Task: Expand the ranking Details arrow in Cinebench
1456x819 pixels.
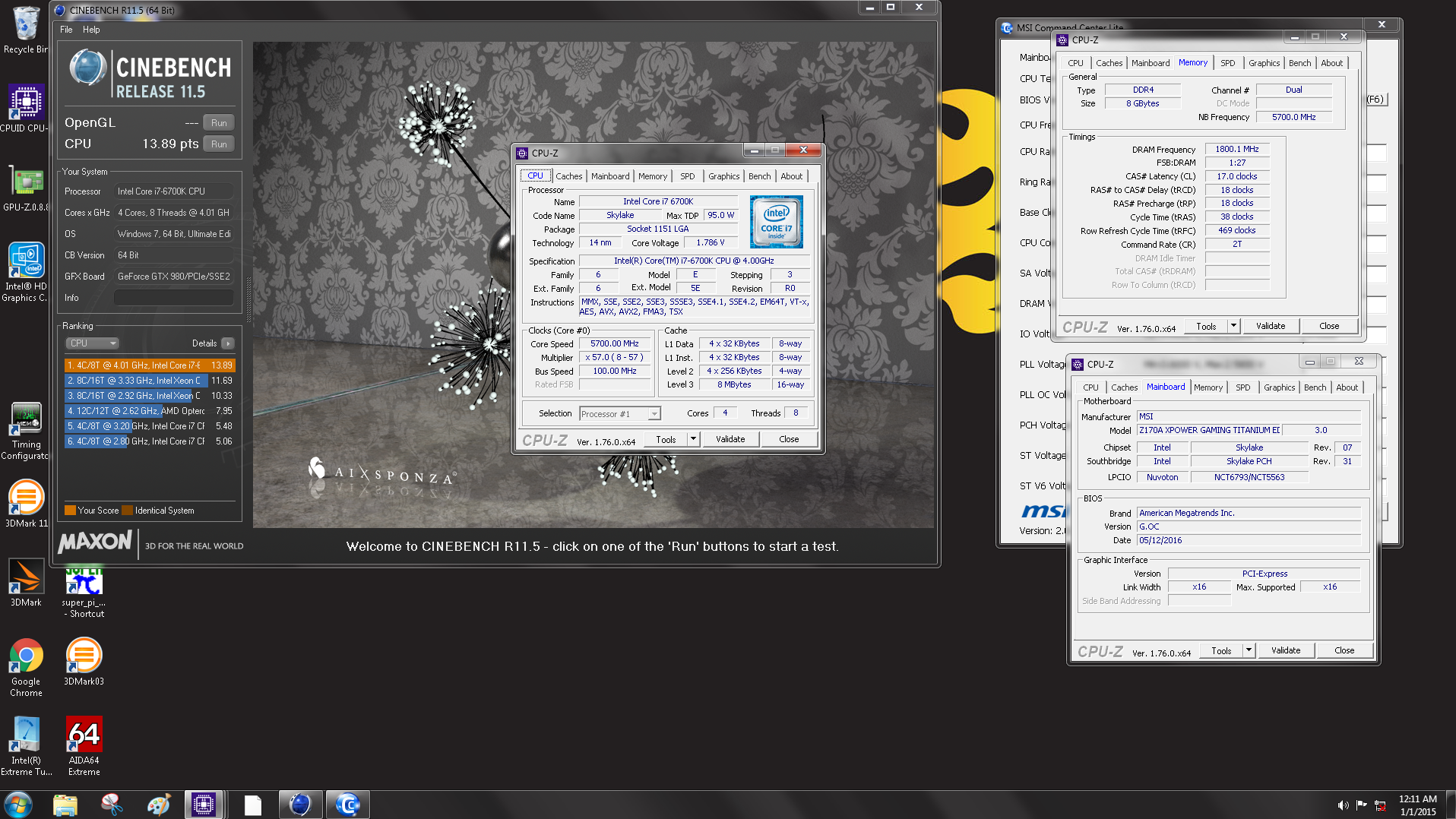Action: point(227,343)
